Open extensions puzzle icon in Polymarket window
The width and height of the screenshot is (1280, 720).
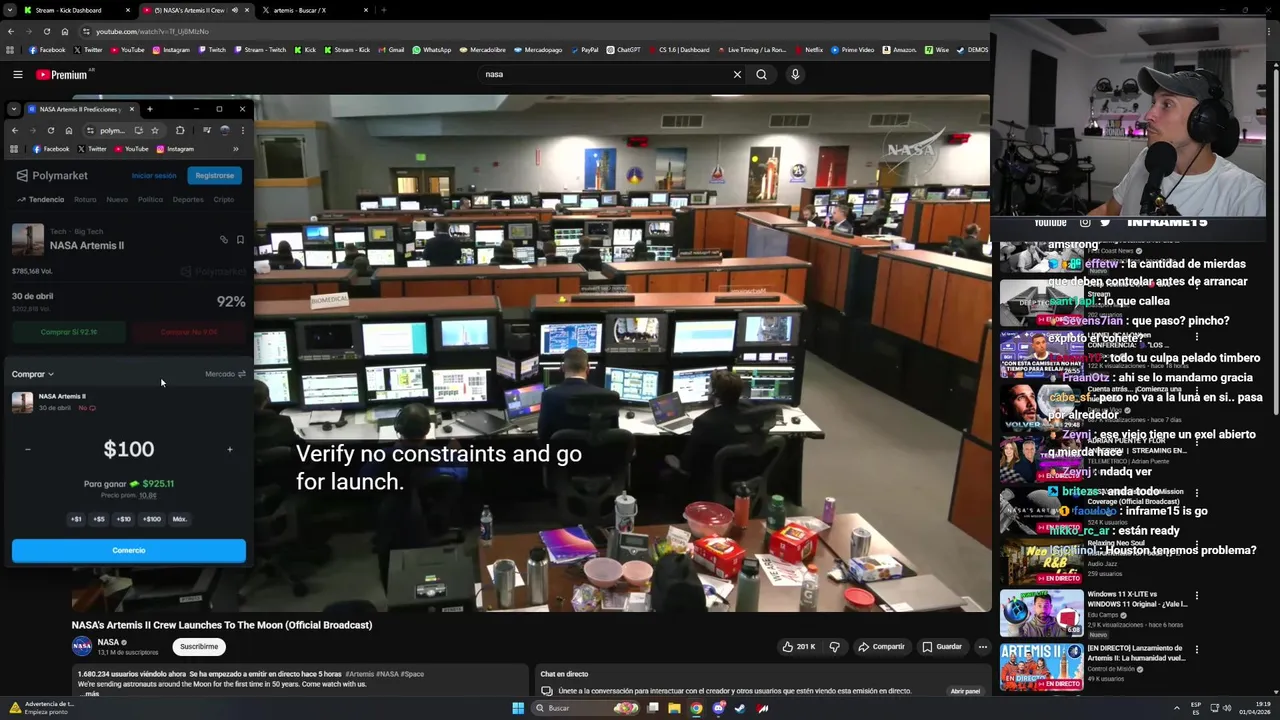[x=180, y=130]
